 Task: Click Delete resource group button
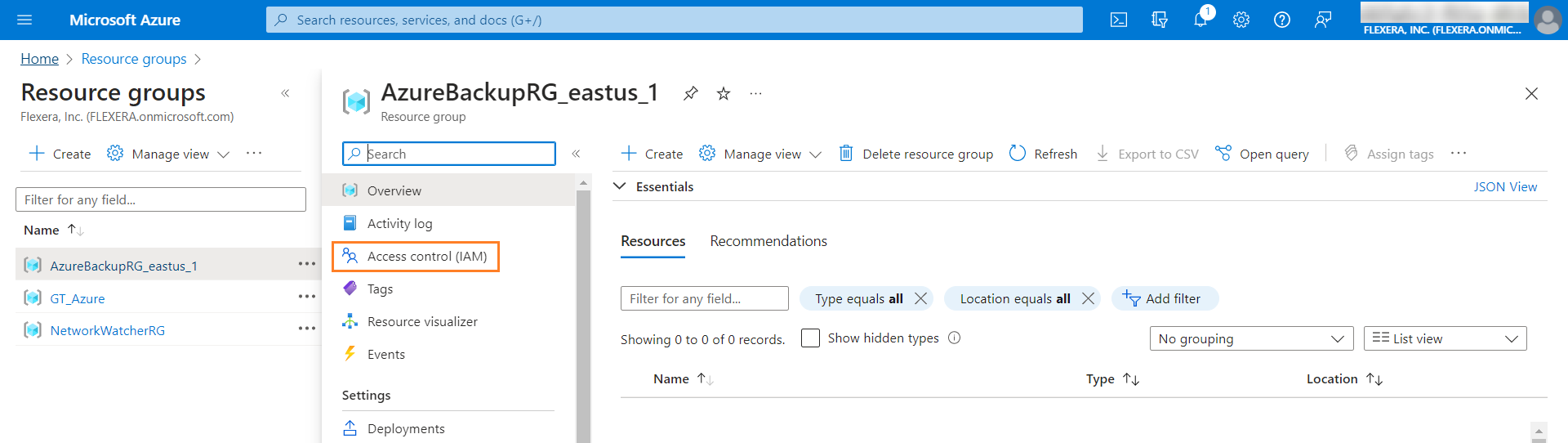click(916, 154)
